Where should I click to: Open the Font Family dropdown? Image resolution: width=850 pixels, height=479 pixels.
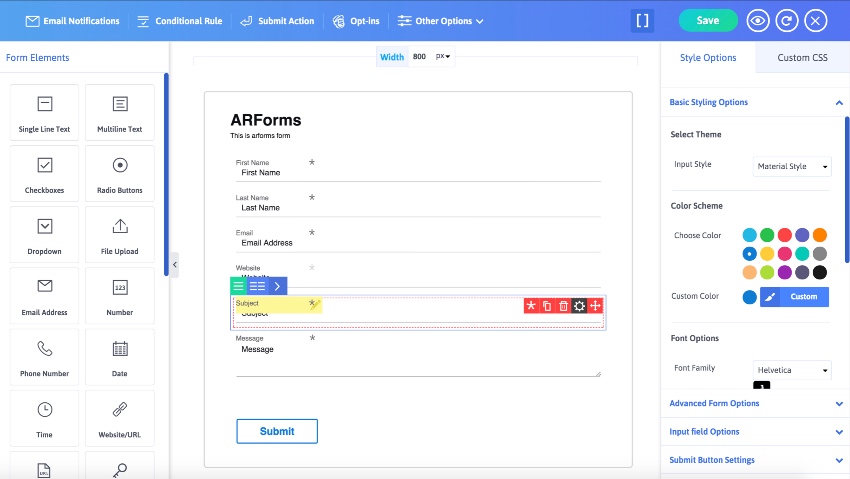pyautogui.click(x=792, y=370)
